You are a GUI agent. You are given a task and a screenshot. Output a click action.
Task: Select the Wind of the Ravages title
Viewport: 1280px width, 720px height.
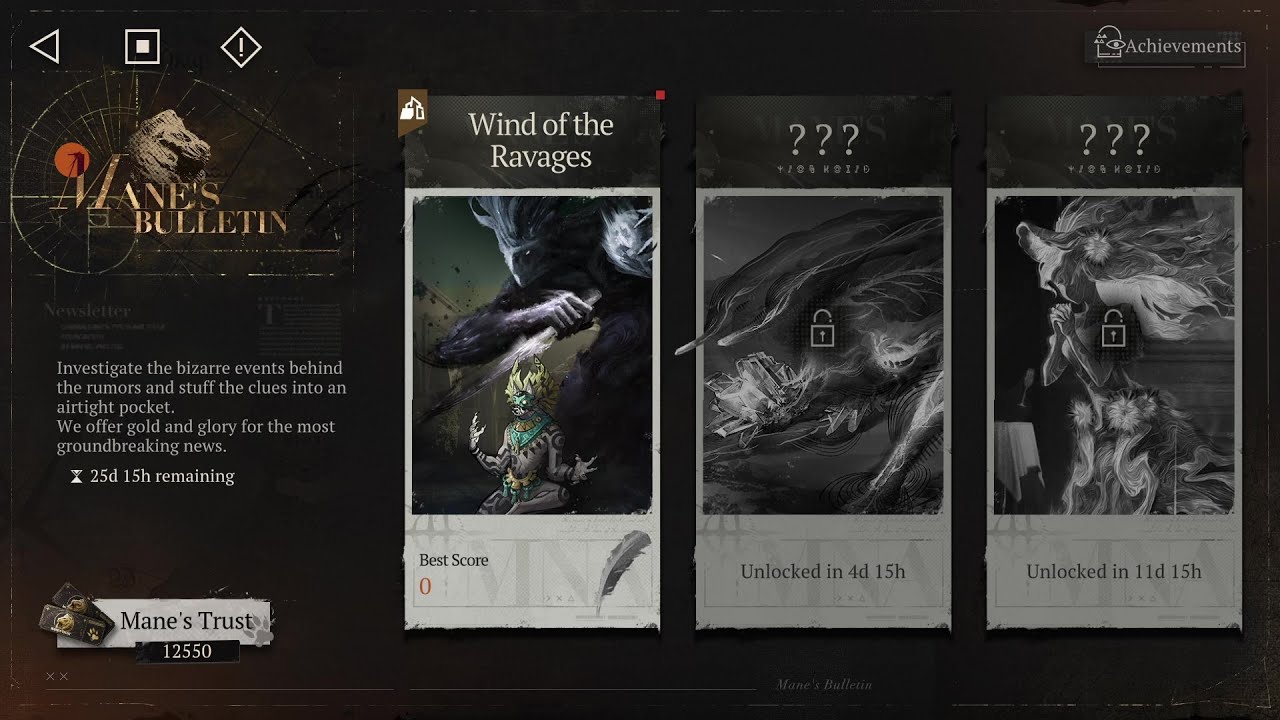coord(541,141)
